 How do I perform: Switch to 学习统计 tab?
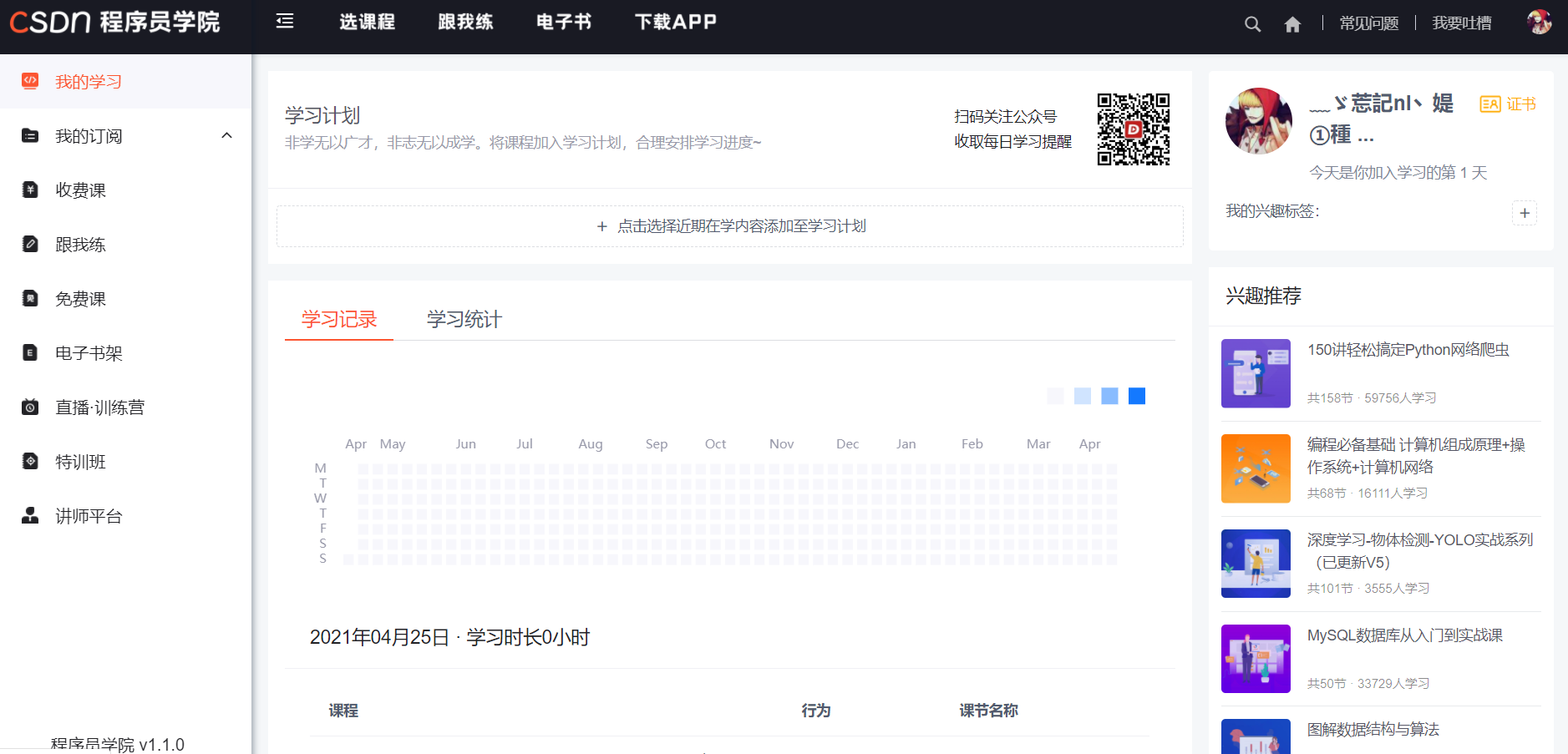click(464, 319)
